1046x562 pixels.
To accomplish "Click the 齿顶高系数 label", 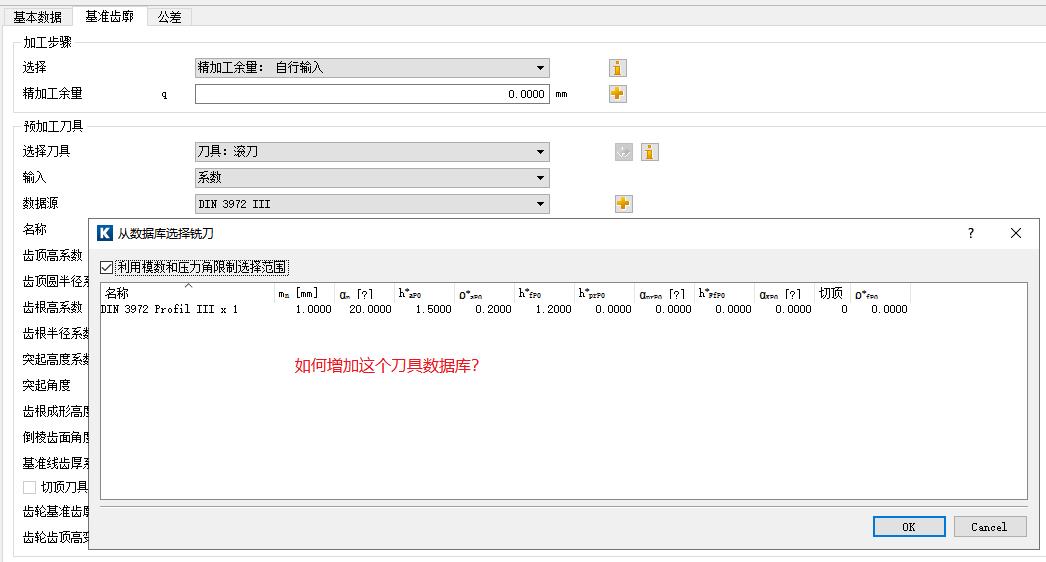I will click(53, 256).
